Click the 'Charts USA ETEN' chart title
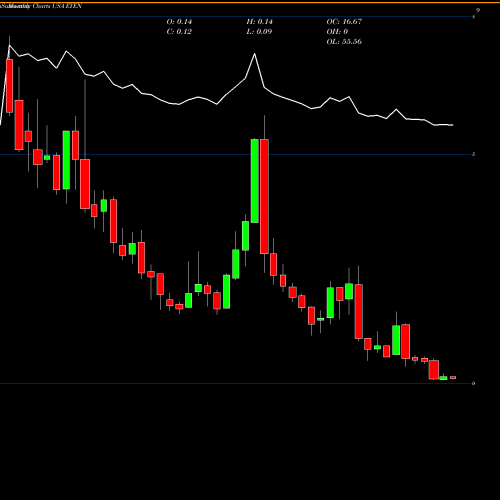 coord(57,6)
